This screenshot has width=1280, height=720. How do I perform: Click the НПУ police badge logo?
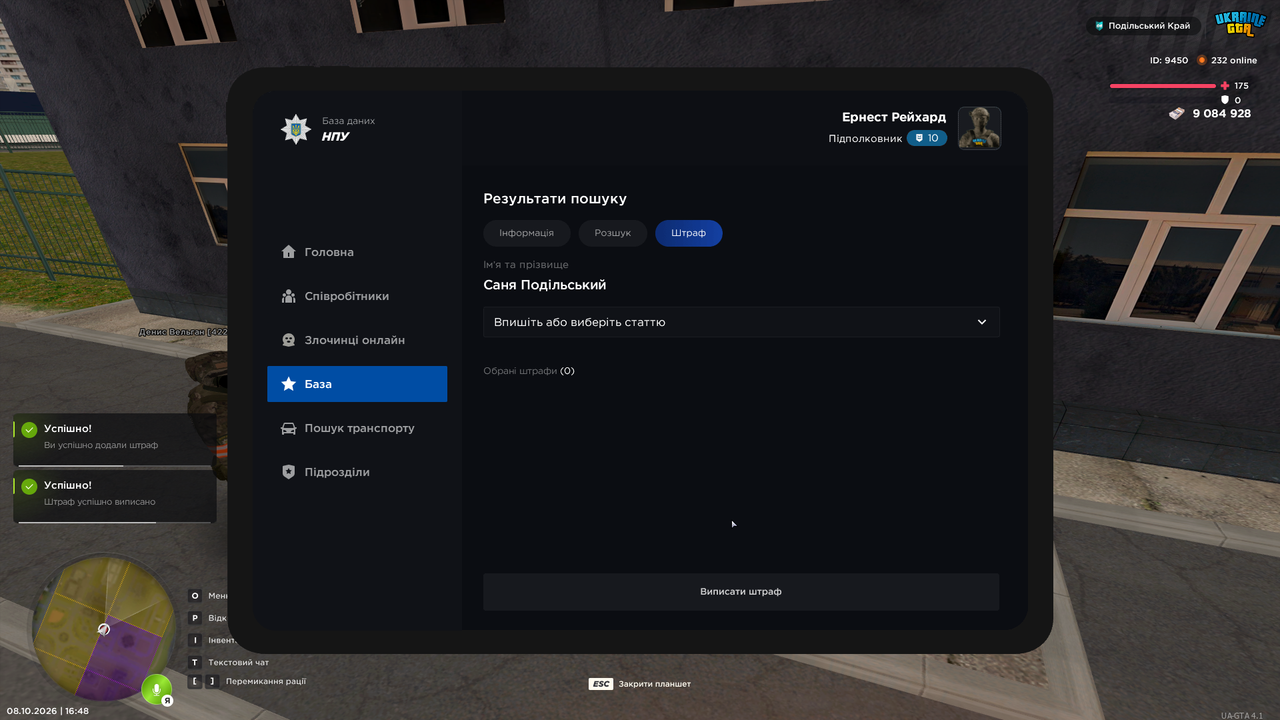tap(295, 129)
